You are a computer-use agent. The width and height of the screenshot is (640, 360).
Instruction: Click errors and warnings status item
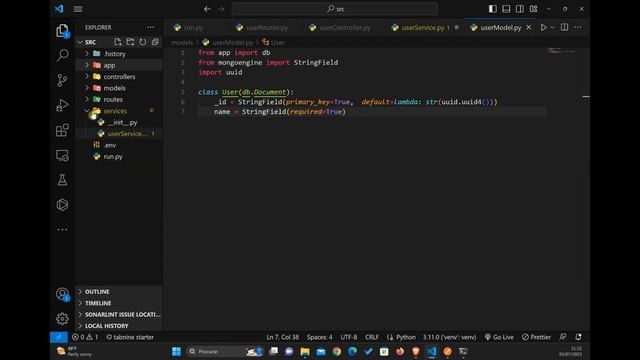[x=85, y=337]
